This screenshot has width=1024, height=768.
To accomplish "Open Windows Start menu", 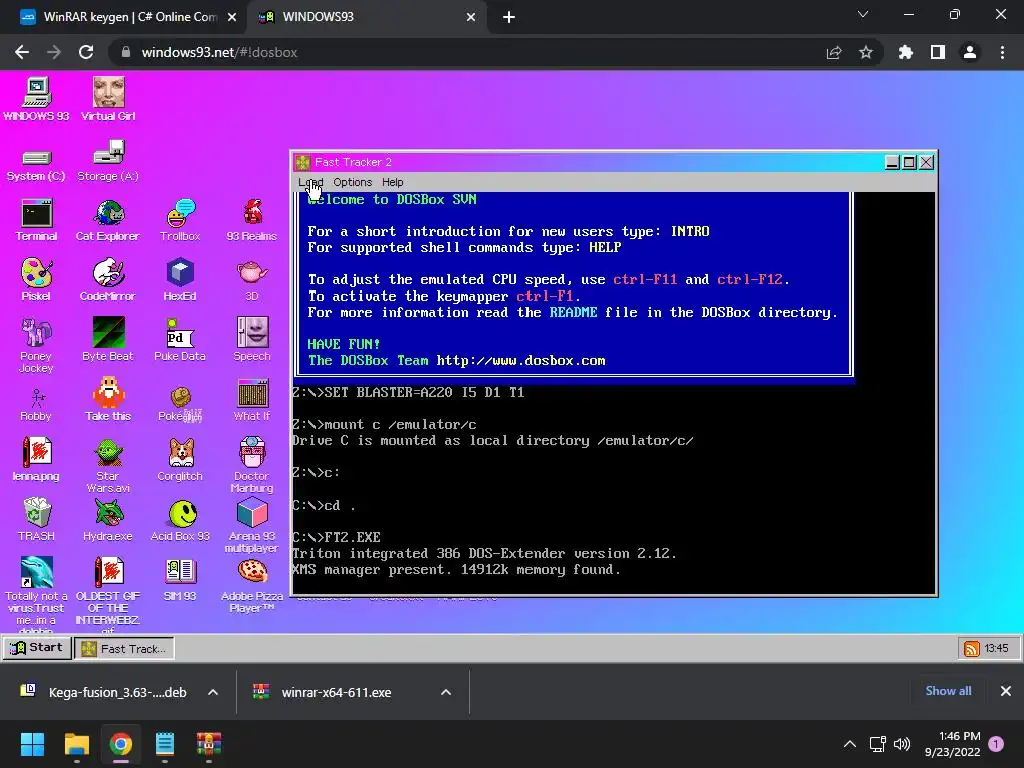I will click(33, 744).
